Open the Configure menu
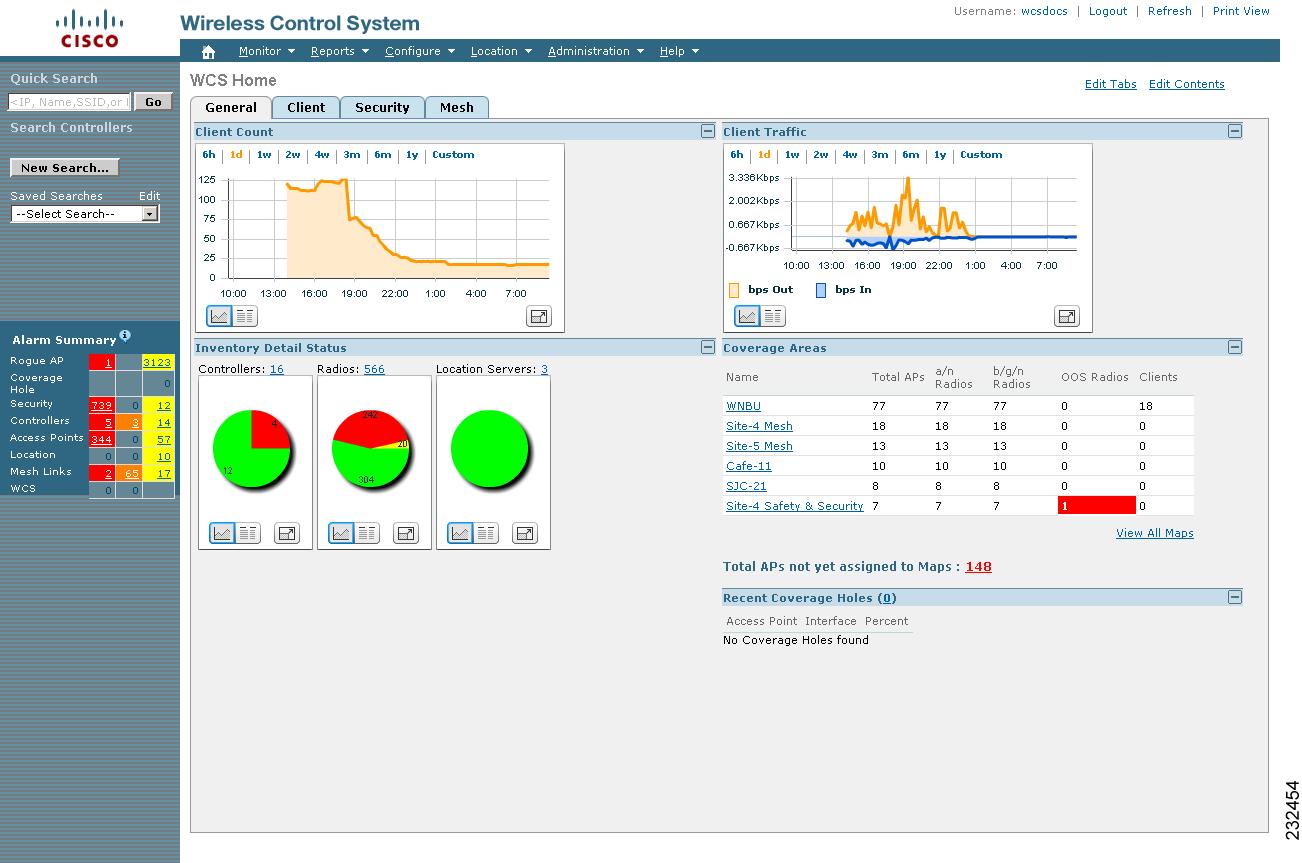The width and height of the screenshot is (1302, 863). 420,51
